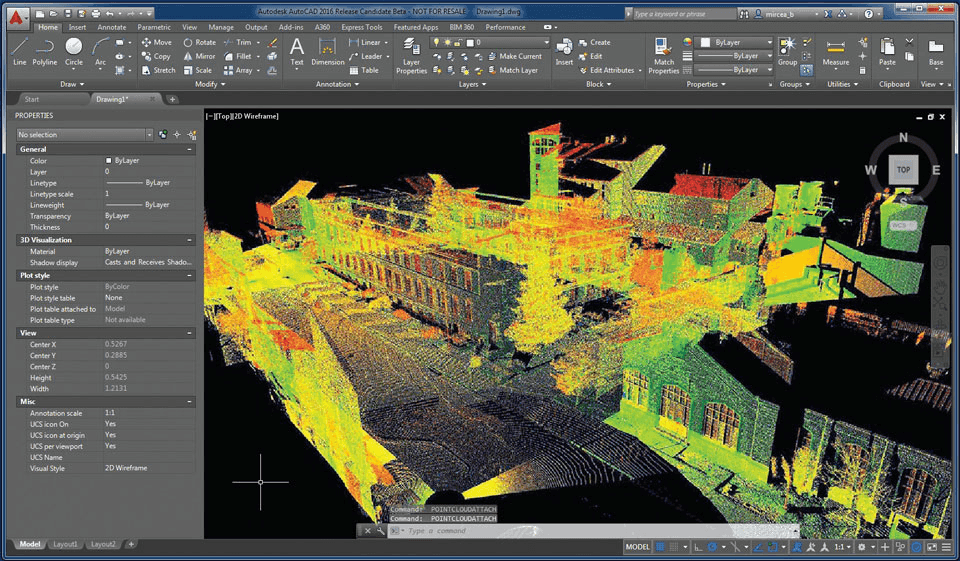Screen dimensions: 960x561
Task: Click Edit Attributes button
Action: 606,70
